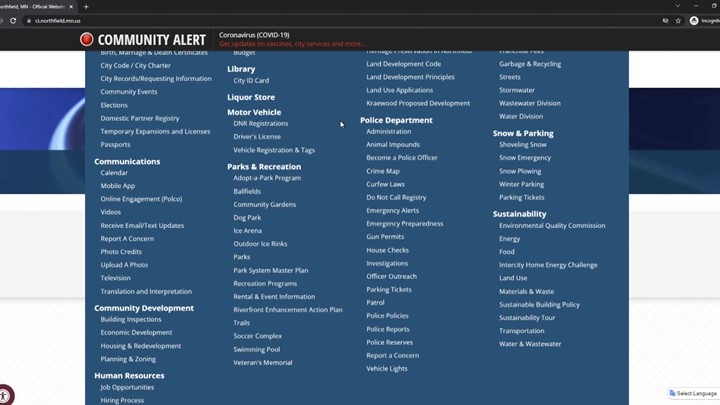Go to Ice Arena page
720x405 pixels.
tap(248, 231)
